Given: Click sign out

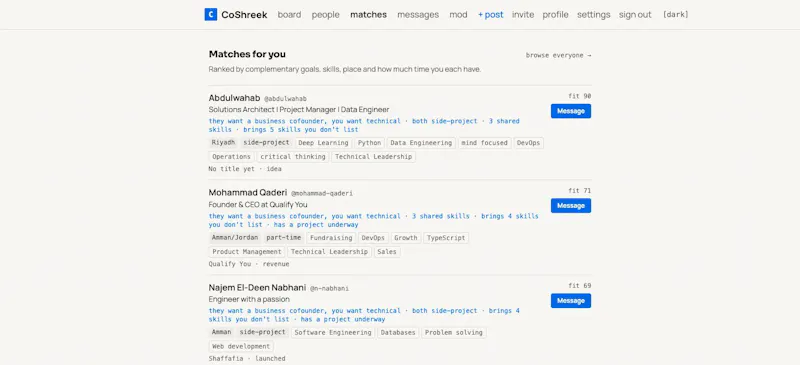Looking at the screenshot, I should click(x=635, y=15).
